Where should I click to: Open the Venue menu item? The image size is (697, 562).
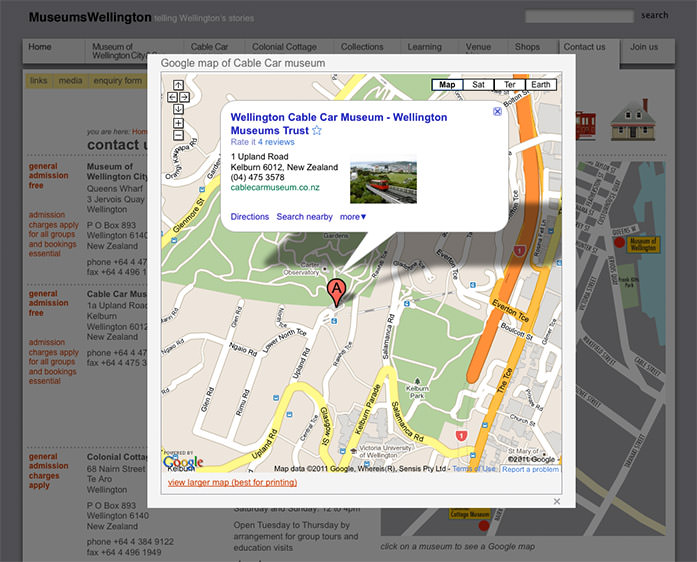[x=478, y=47]
